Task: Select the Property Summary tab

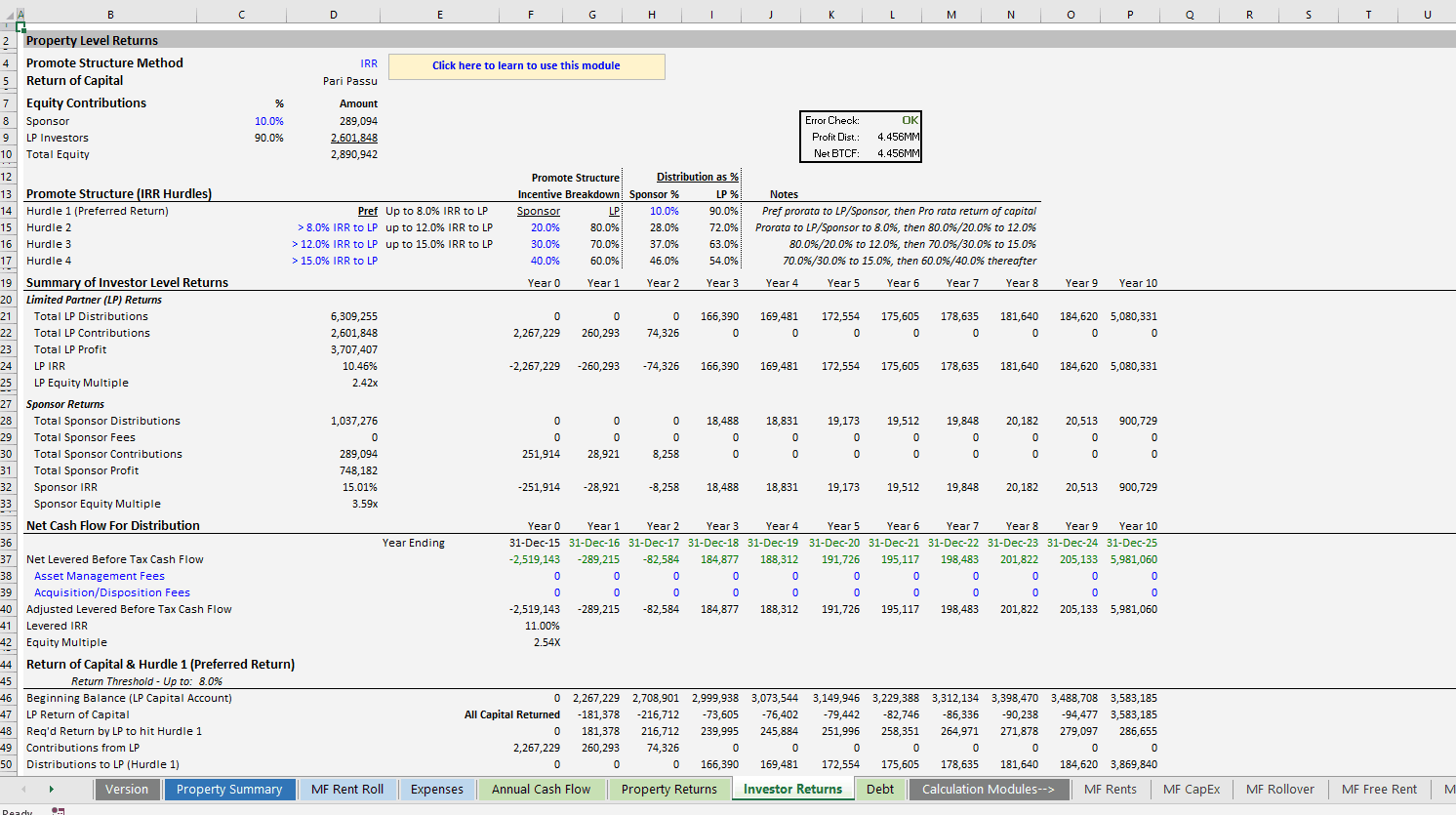Action: (229, 789)
